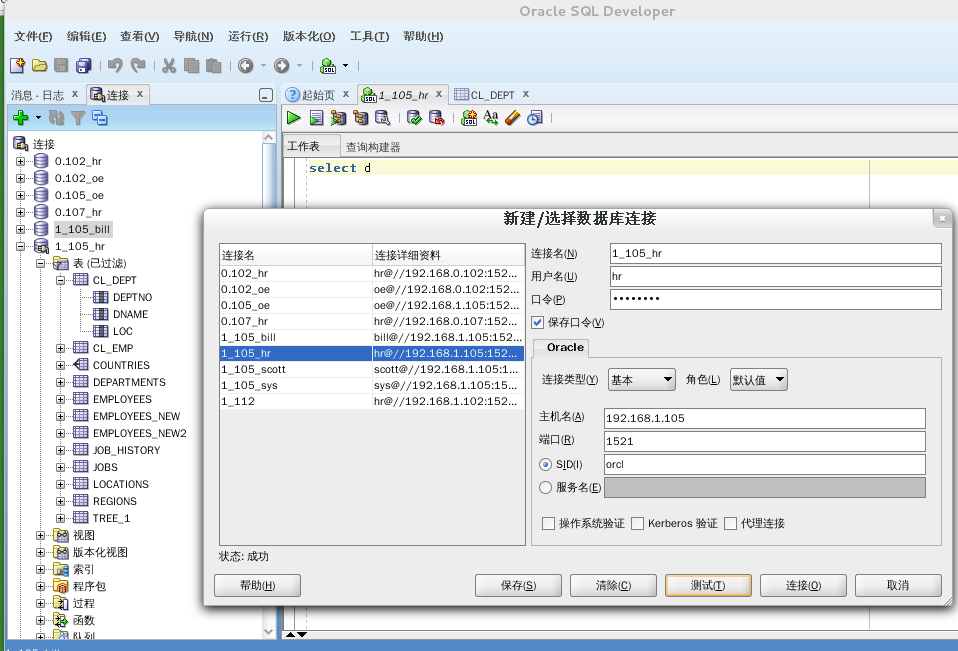Click the Aa change-case icon

[491, 118]
